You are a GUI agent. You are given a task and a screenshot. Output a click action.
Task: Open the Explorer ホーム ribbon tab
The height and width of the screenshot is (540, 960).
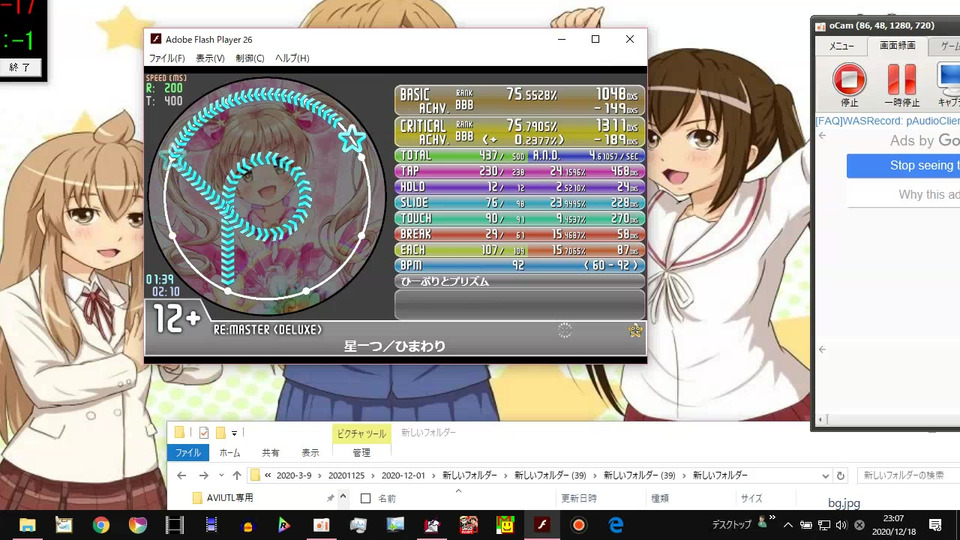pyautogui.click(x=230, y=452)
